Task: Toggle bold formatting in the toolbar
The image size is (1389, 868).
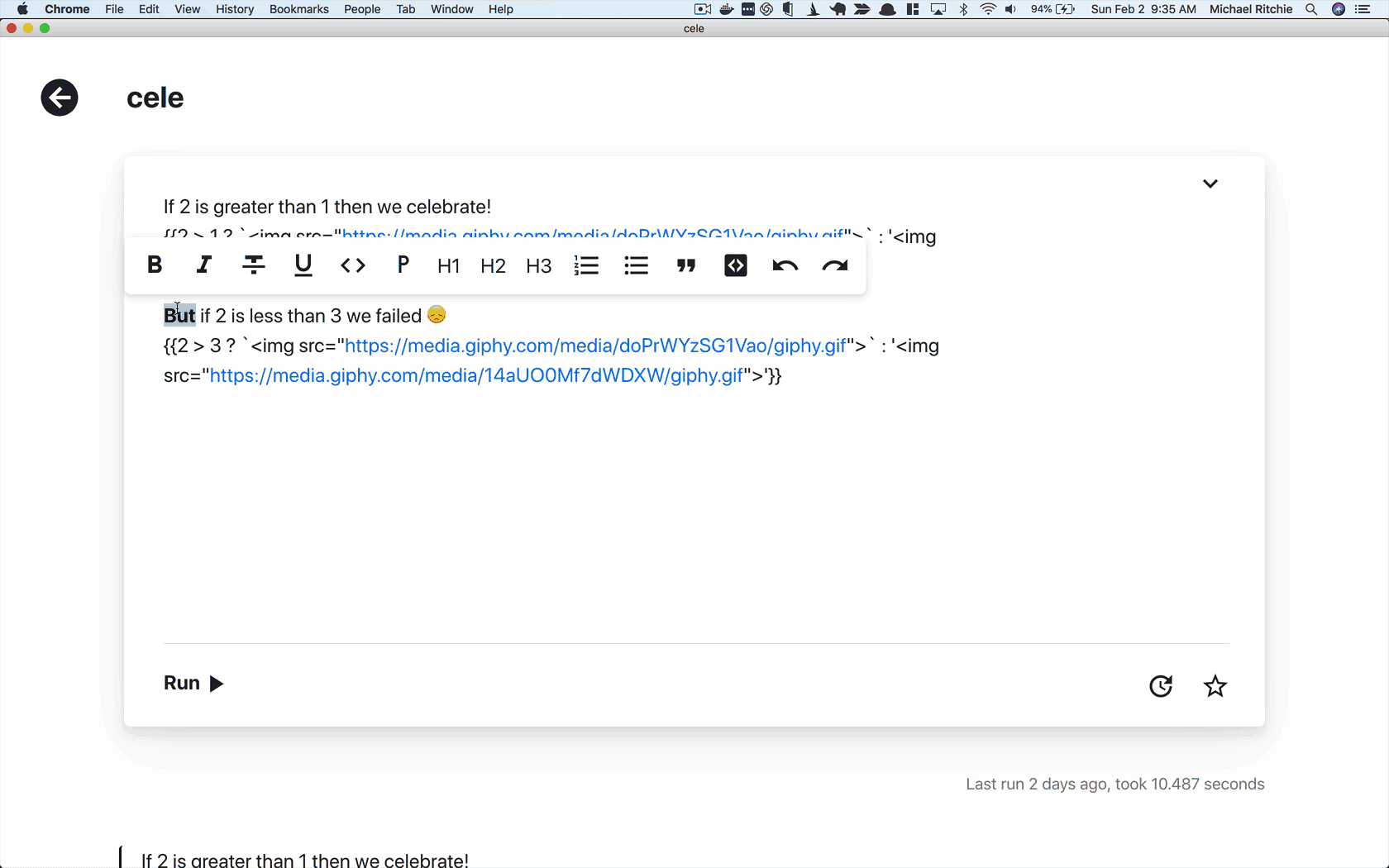Action: point(155,265)
